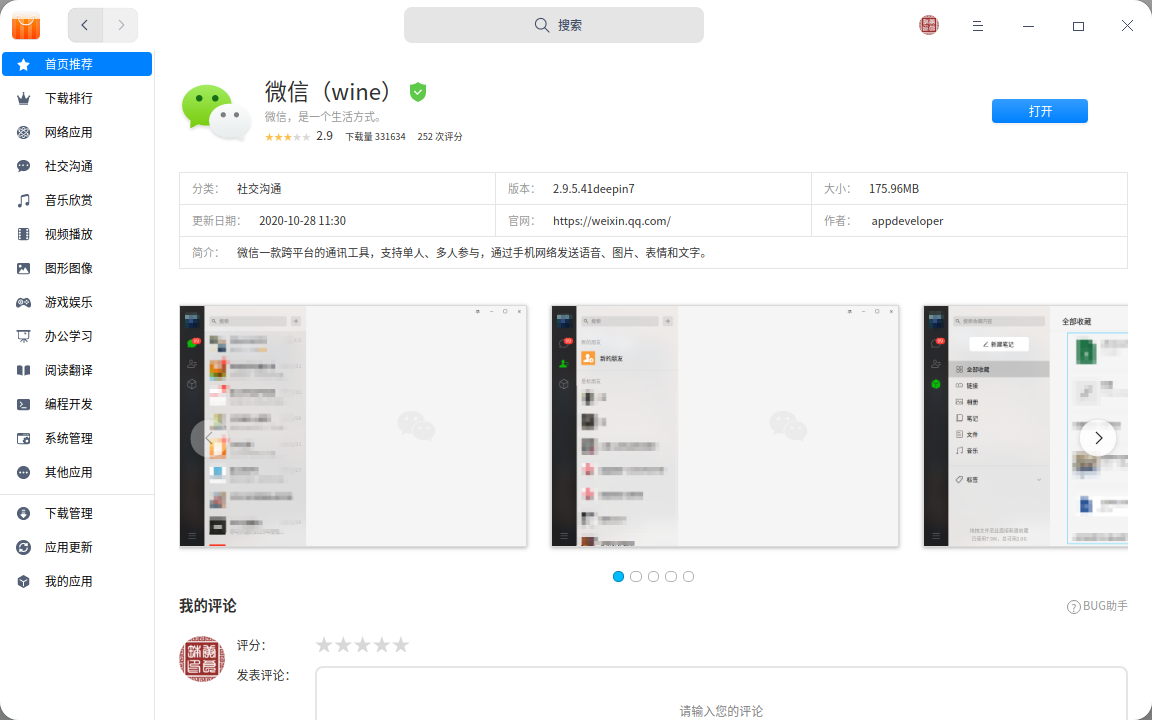Show previous screenshot with left chevron
Viewport: 1152px width, 720px height.
[209, 438]
